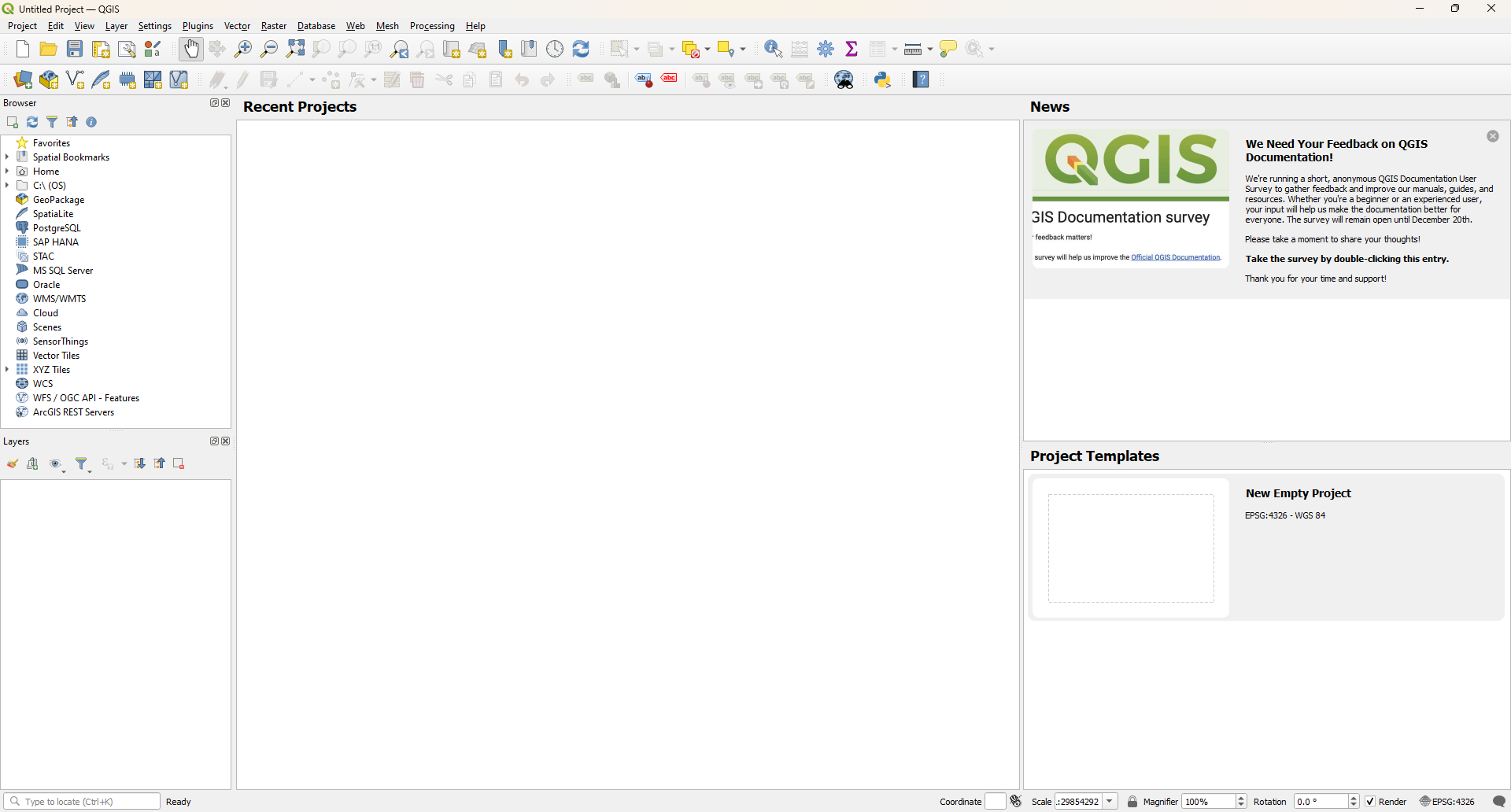Viewport: 1511px width, 812px height.
Task: Click the Zoom In magnifier icon
Action: [243, 50]
